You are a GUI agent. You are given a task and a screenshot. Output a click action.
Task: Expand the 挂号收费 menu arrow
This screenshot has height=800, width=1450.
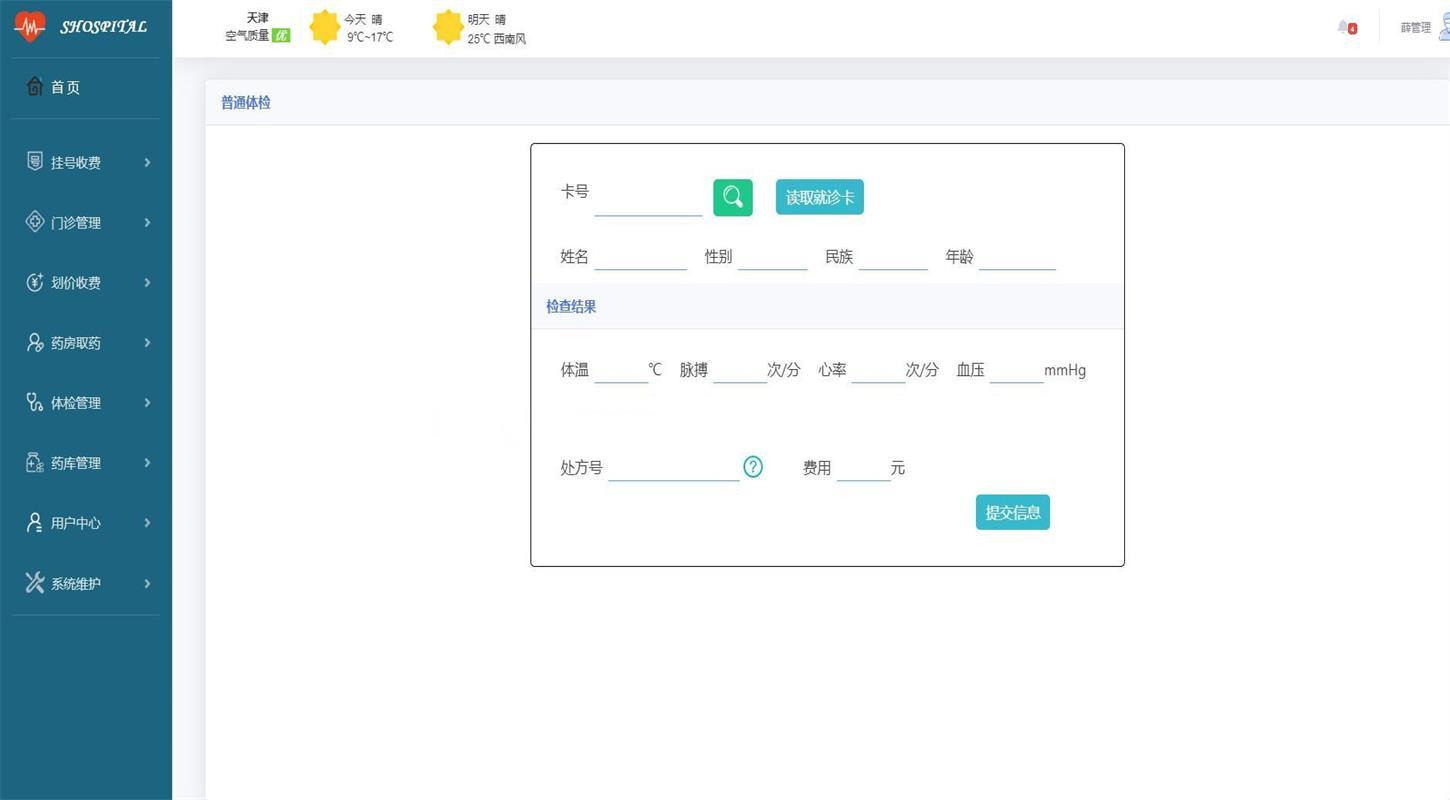[147, 162]
